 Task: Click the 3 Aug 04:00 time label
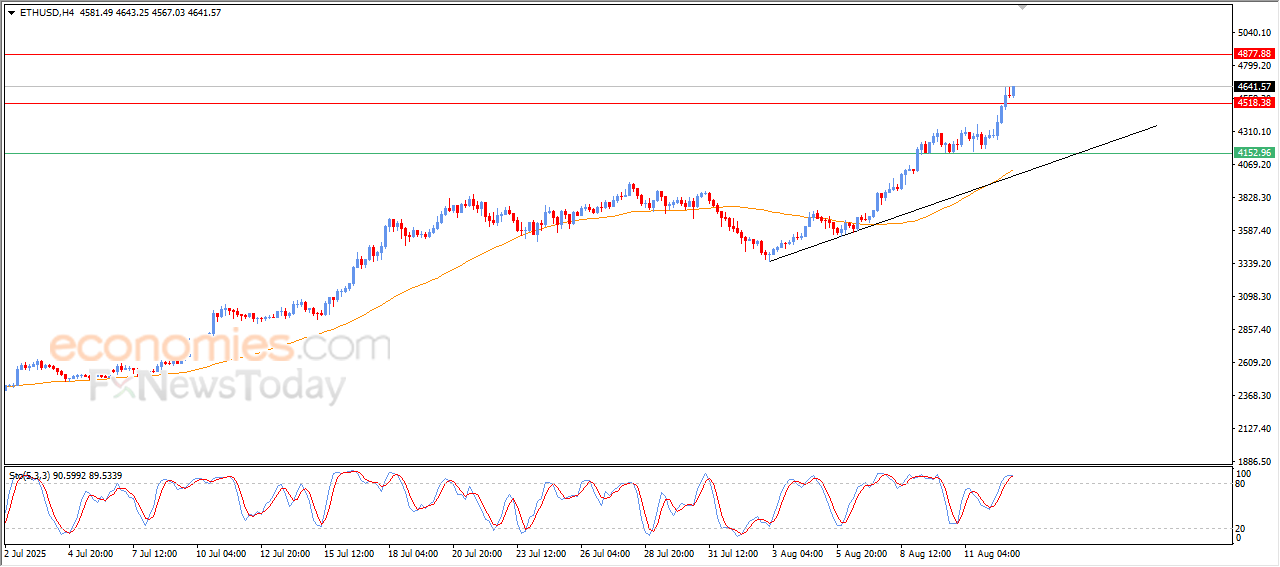pos(797,552)
